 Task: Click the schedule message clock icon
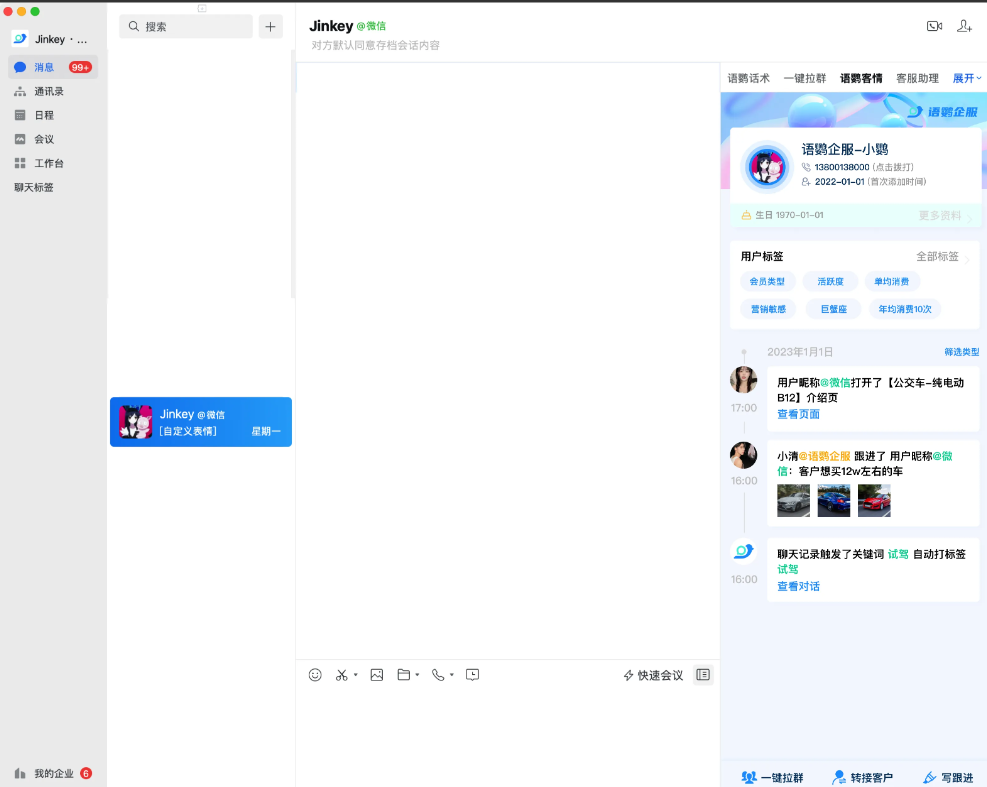473,675
